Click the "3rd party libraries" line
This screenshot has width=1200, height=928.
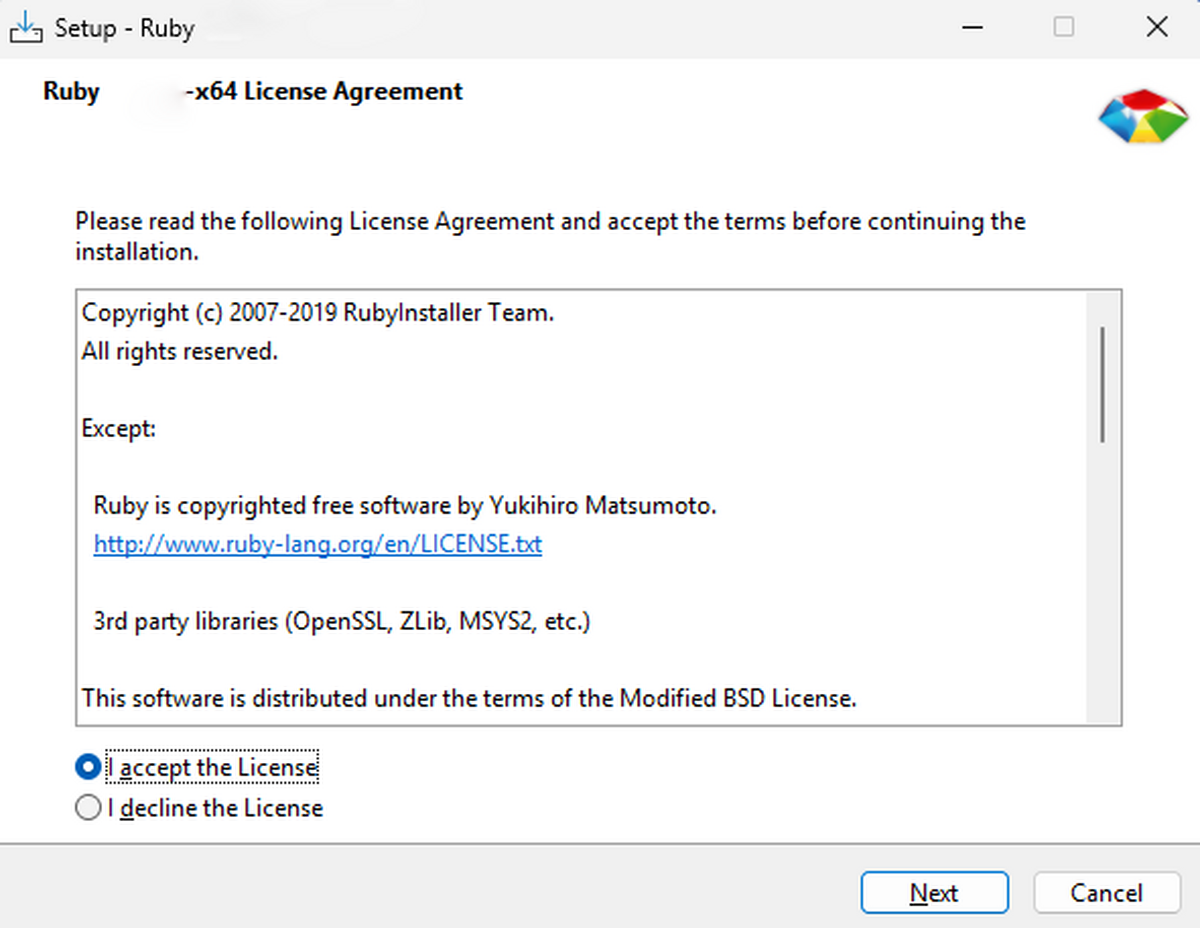pyautogui.click(x=342, y=622)
